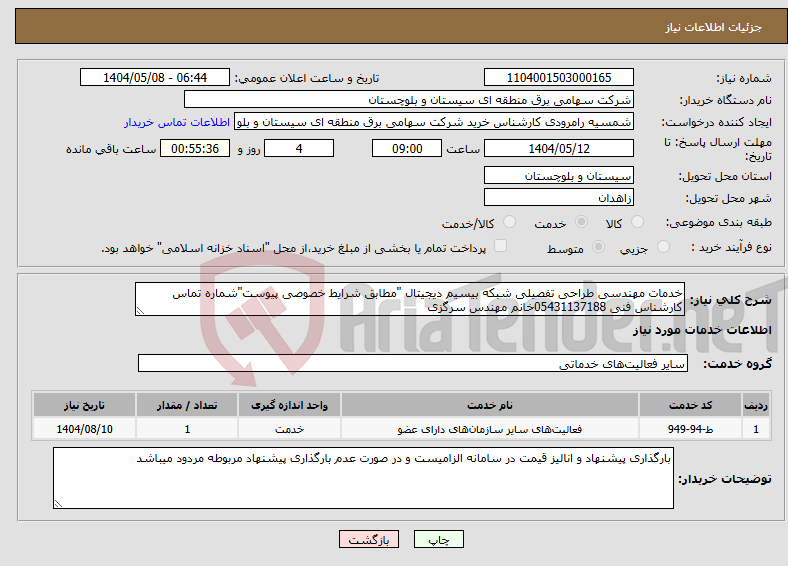Screen dimensions: 788x566
Task: Toggle the اسناد خزانه اسلامی payment checkbox
Action: tap(501, 246)
